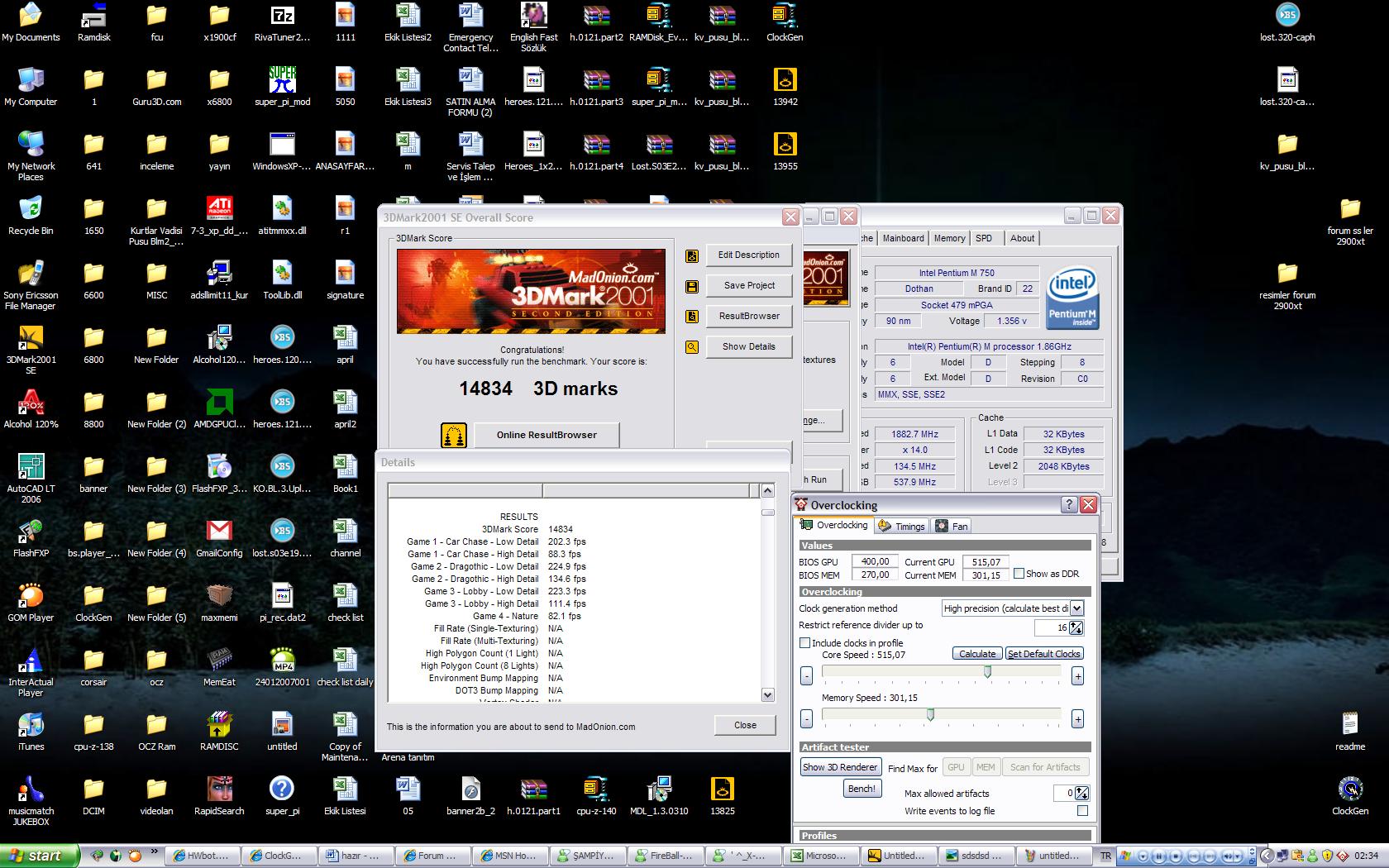Image resolution: width=1389 pixels, height=868 pixels.
Task: Open the Recycle Bin
Action: [x=31, y=216]
